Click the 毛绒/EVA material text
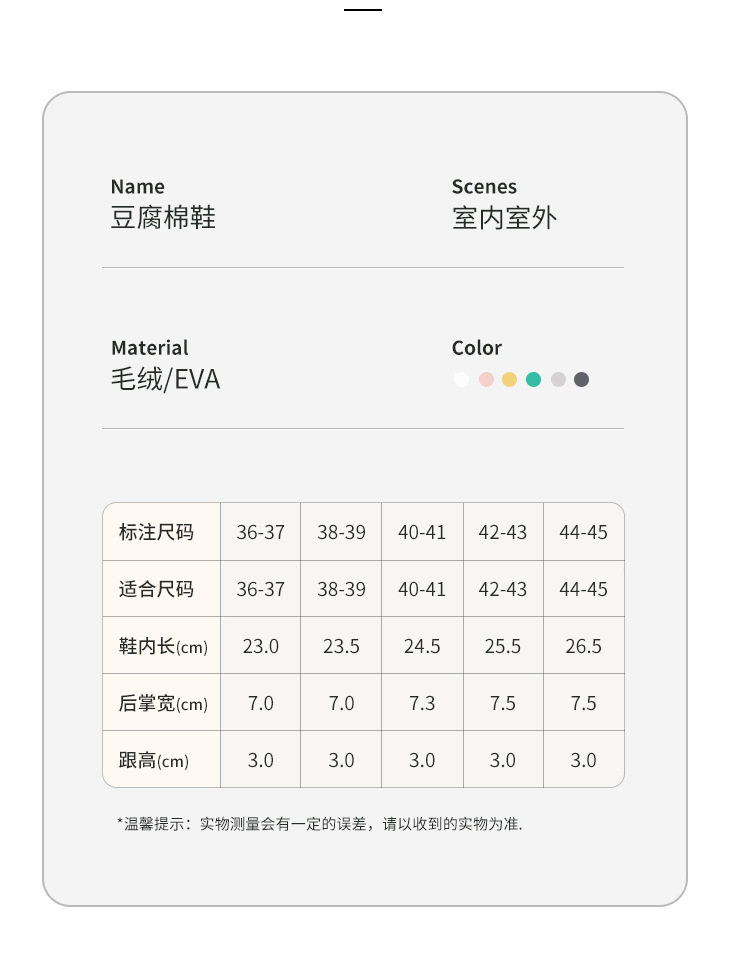The width and height of the screenshot is (750, 960). point(165,379)
